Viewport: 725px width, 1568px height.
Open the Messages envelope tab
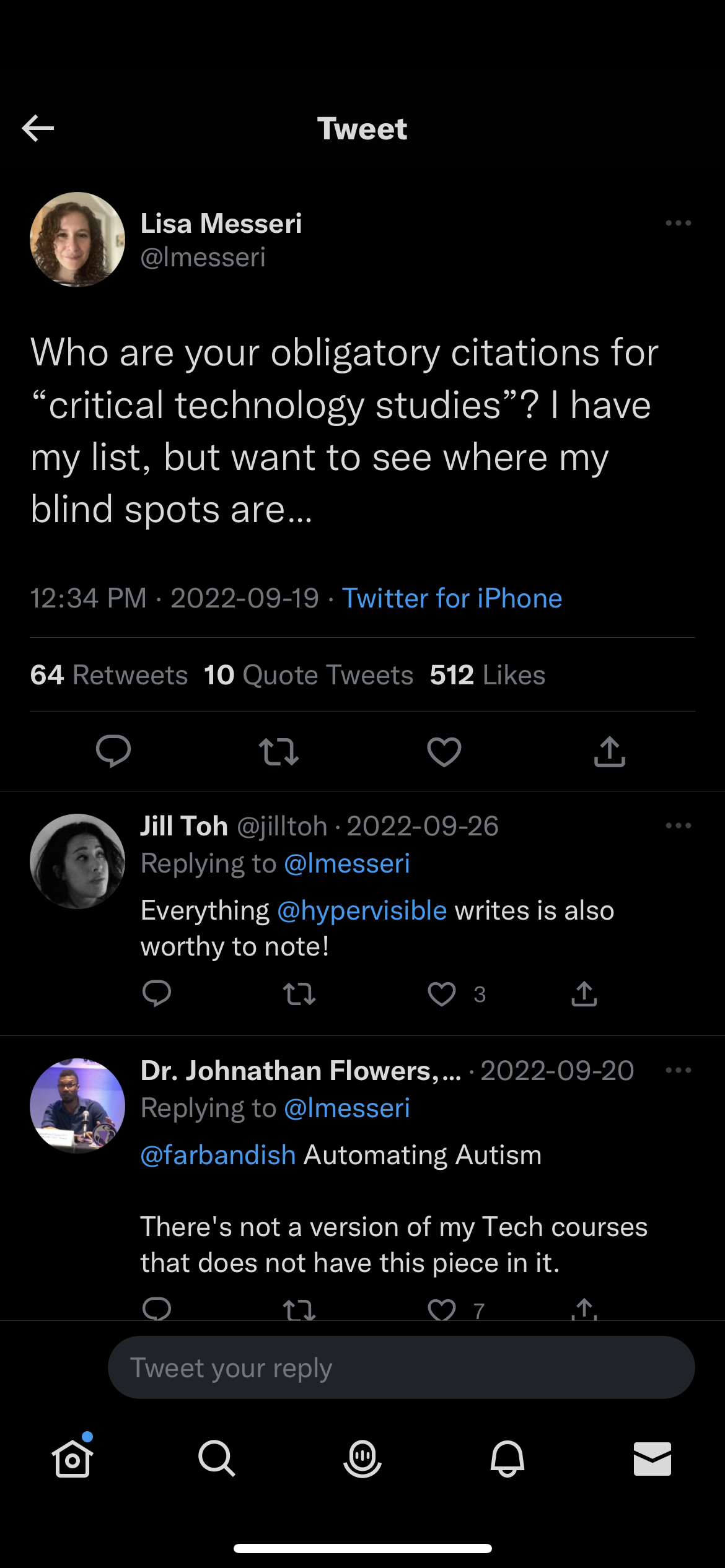click(652, 1458)
